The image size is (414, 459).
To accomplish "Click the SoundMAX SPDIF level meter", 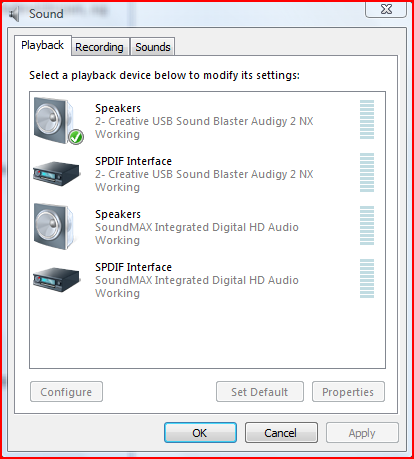I will 367,278.
